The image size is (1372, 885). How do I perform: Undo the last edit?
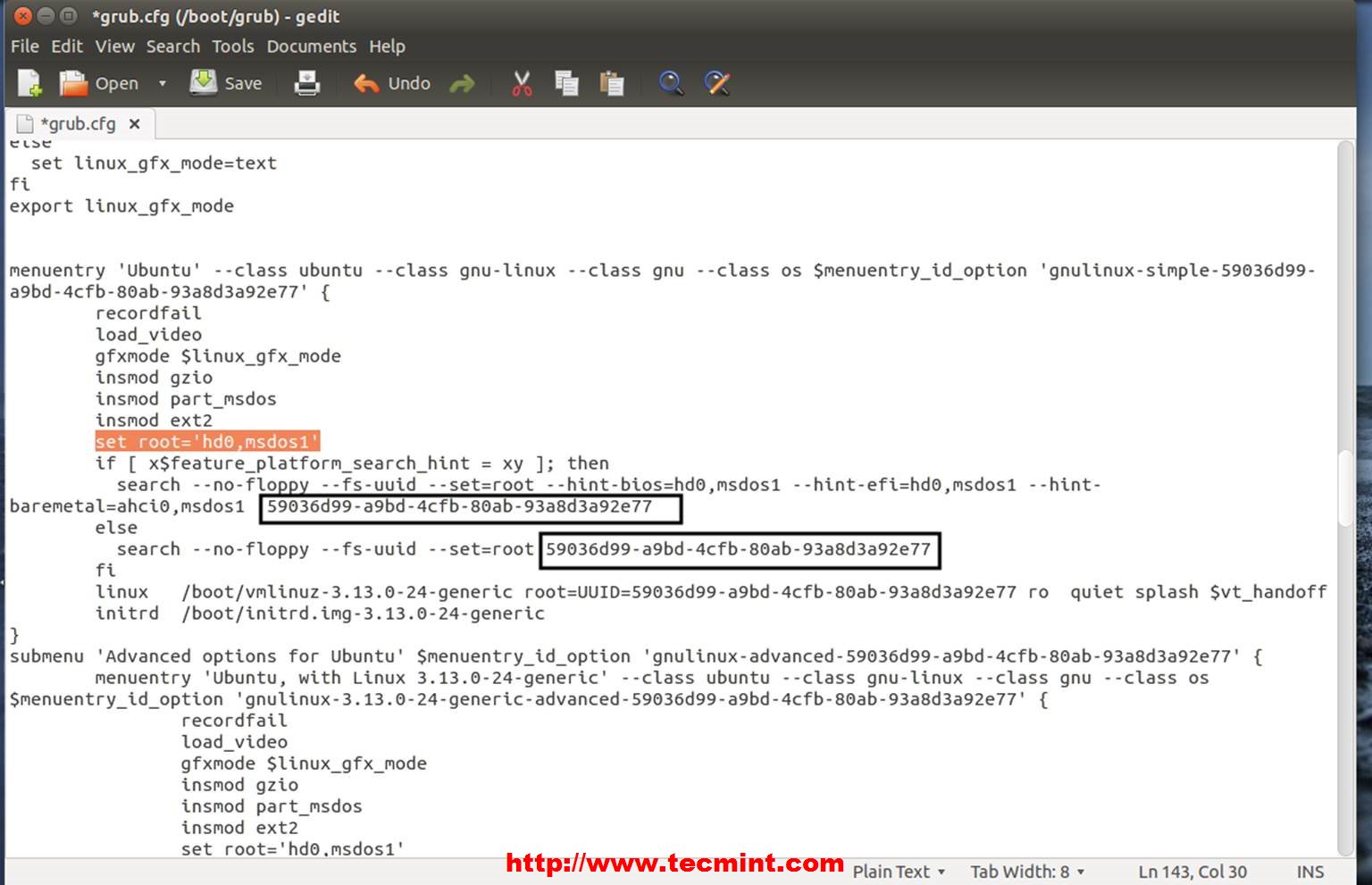coord(390,82)
